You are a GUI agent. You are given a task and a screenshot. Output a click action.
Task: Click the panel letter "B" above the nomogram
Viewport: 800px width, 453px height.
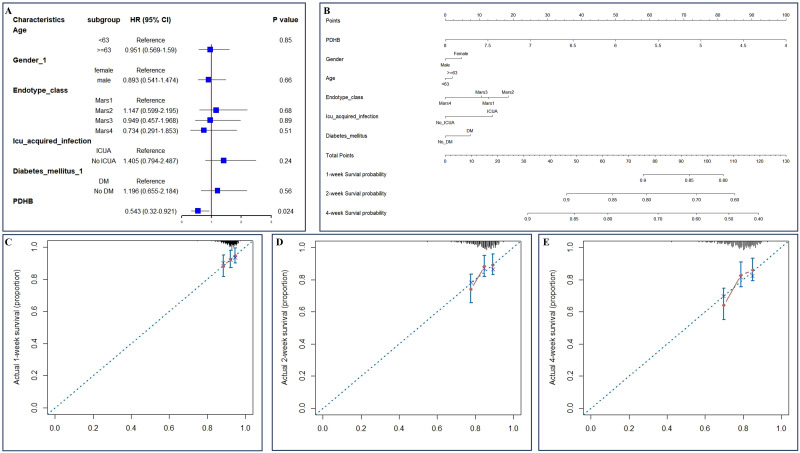[327, 9]
